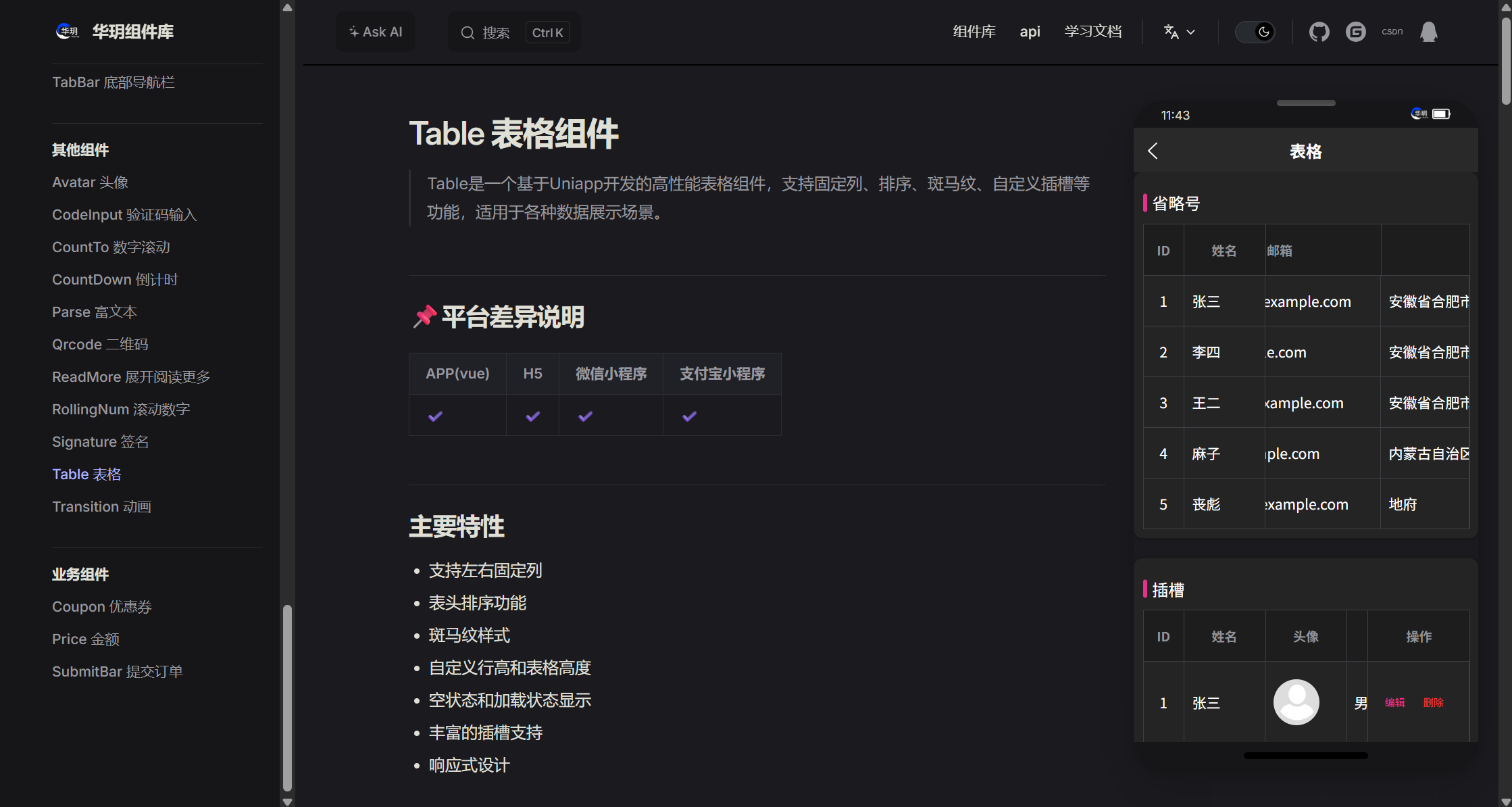Image resolution: width=1512 pixels, height=807 pixels.
Task: Click the QQ penguin icon
Action: (x=1428, y=32)
